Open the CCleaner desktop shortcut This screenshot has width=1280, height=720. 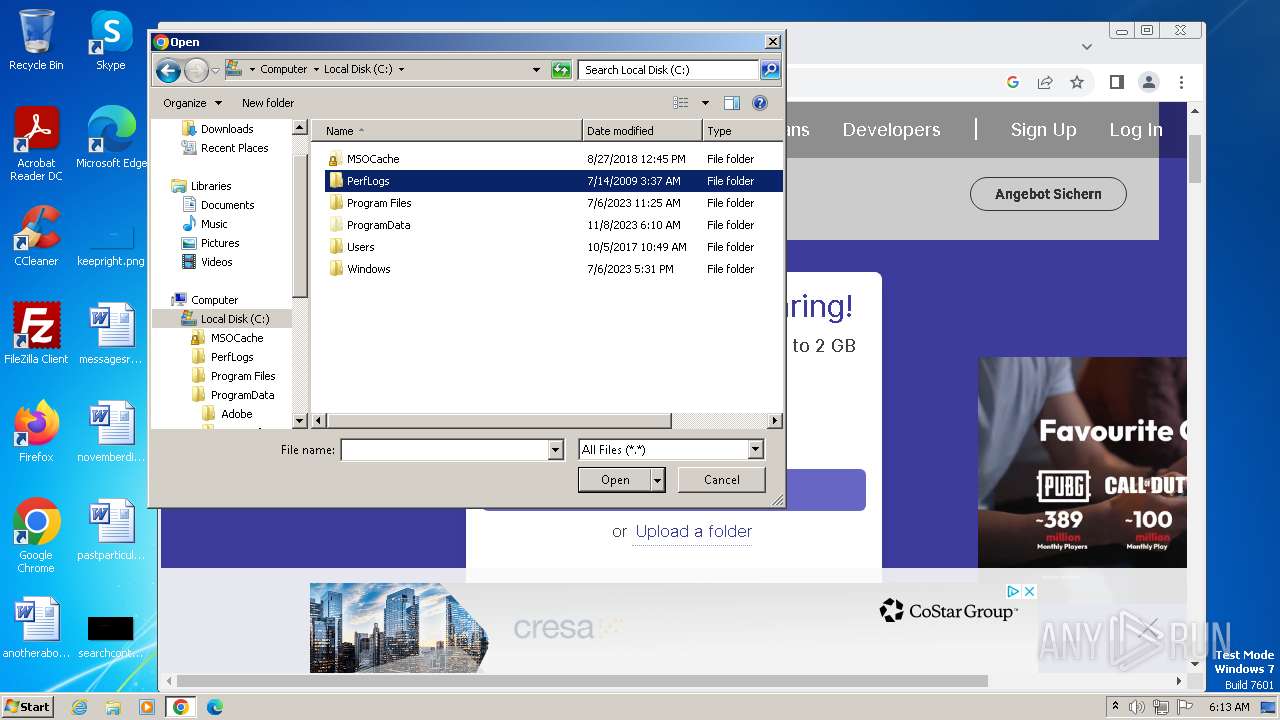[36, 236]
